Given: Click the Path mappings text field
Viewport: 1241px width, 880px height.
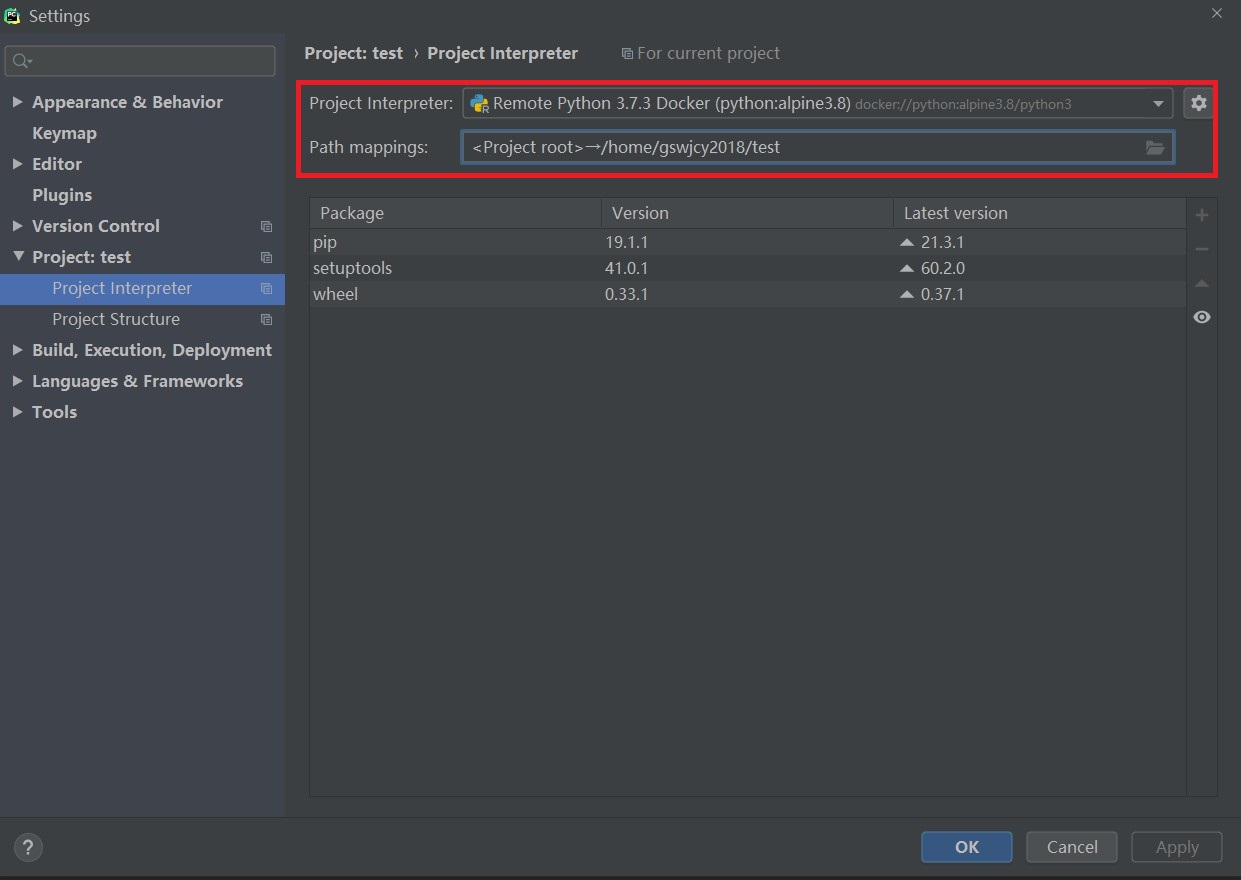Looking at the screenshot, I should [818, 148].
